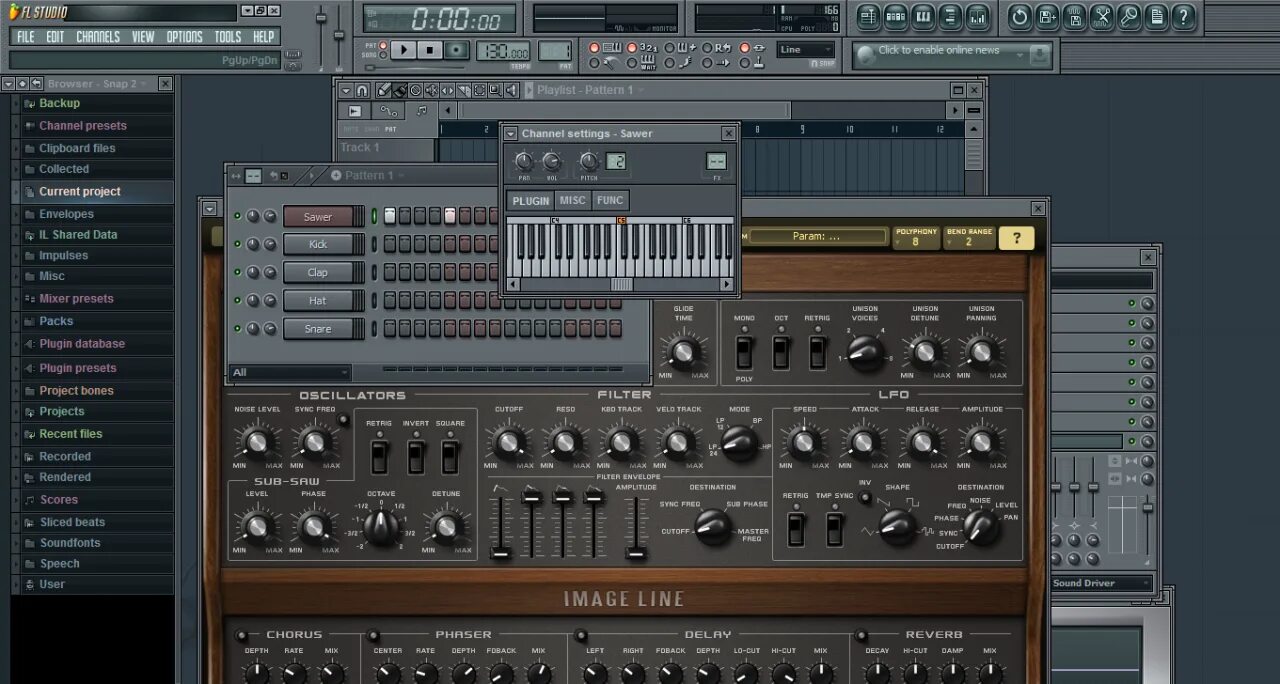Click the scissors icon in top toolbar

[x=1102, y=16]
